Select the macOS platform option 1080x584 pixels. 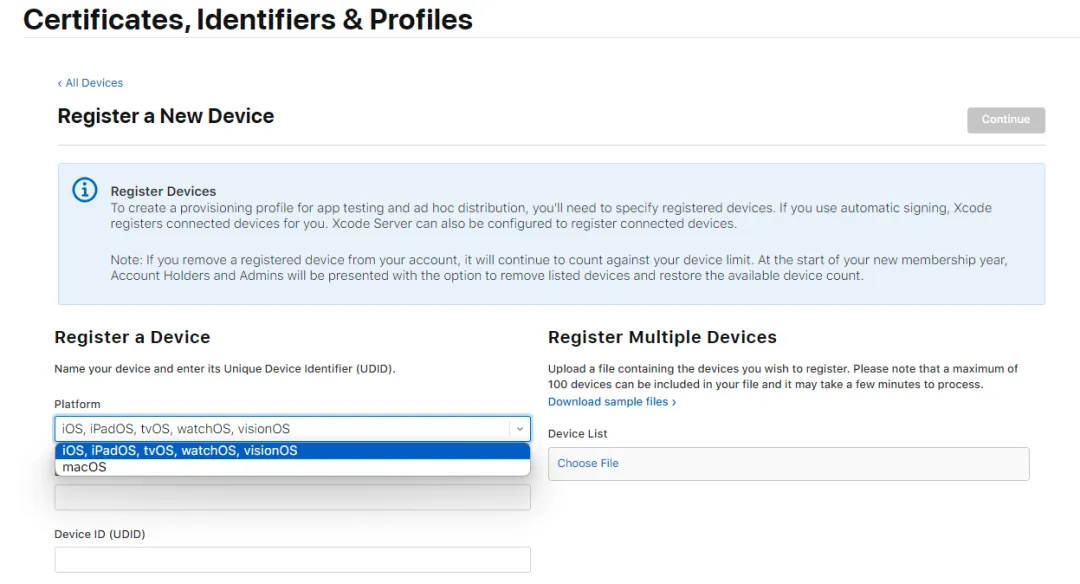(84, 467)
